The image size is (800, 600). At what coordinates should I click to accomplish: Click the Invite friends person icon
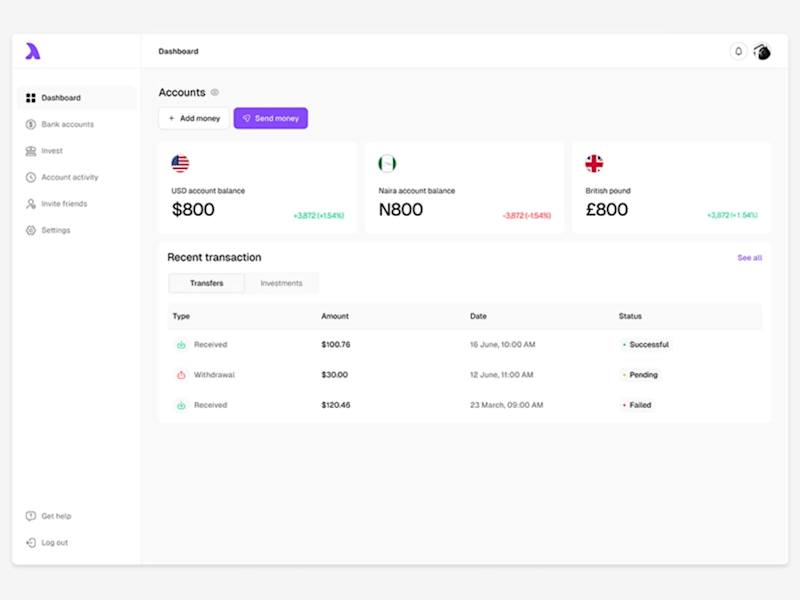click(31, 204)
